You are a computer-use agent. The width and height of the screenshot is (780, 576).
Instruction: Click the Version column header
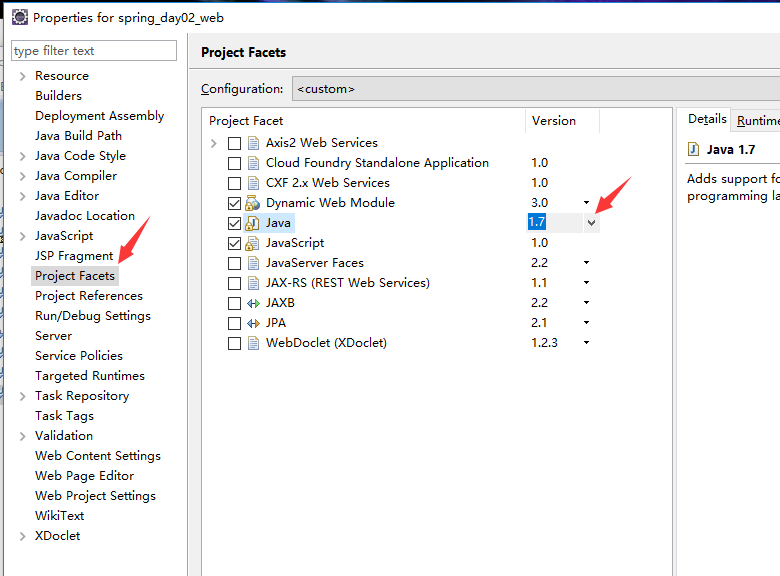(563, 121)
